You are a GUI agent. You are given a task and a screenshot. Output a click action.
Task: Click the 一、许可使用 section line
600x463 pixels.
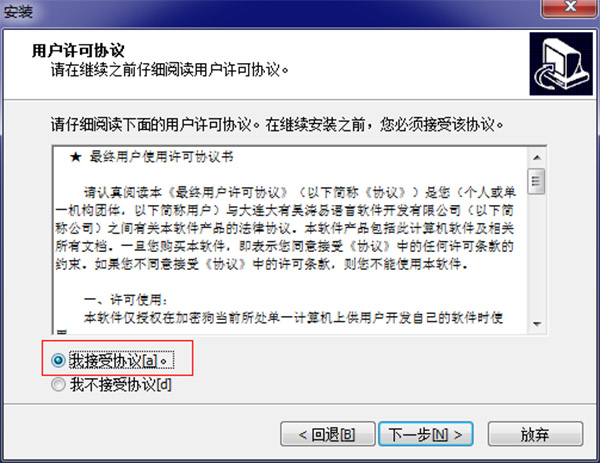126,300
